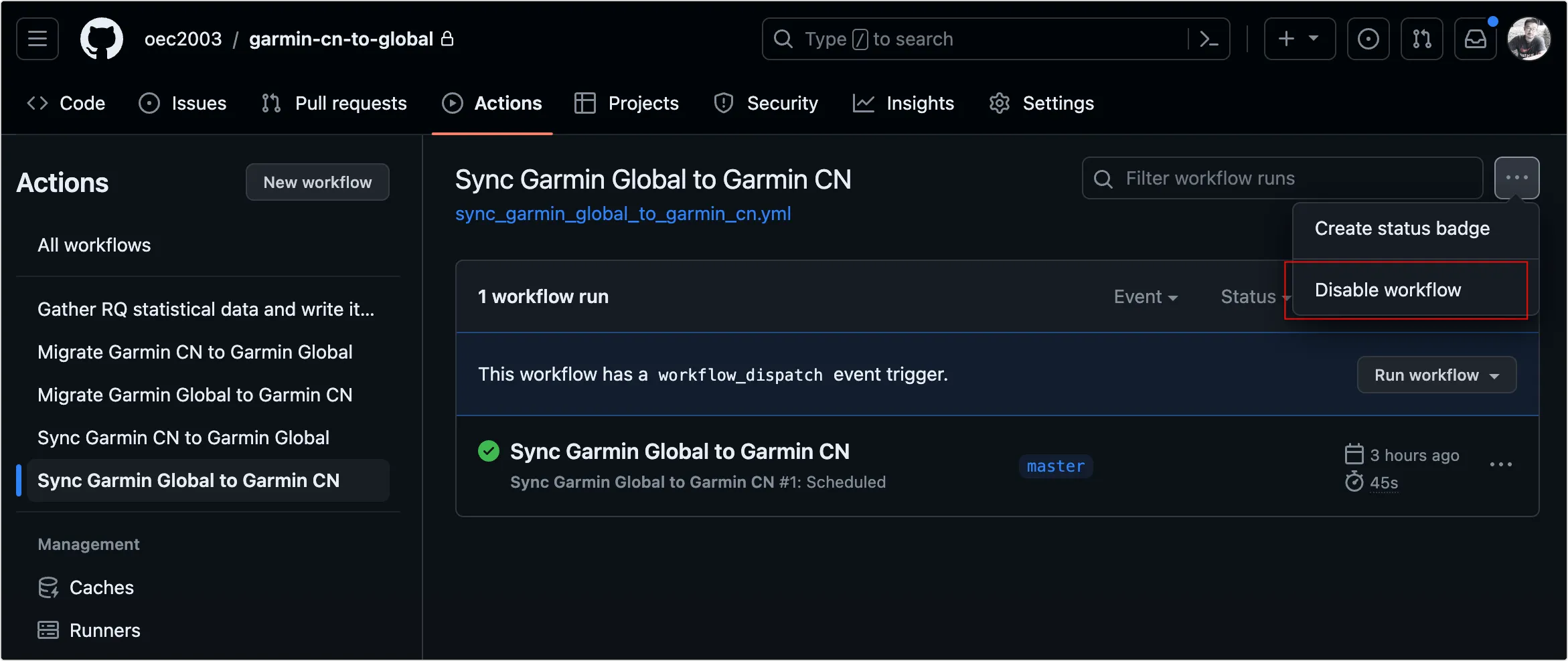Click the master branch label
This screenshot has height=661, width=1568.
tap(1056, 466)
